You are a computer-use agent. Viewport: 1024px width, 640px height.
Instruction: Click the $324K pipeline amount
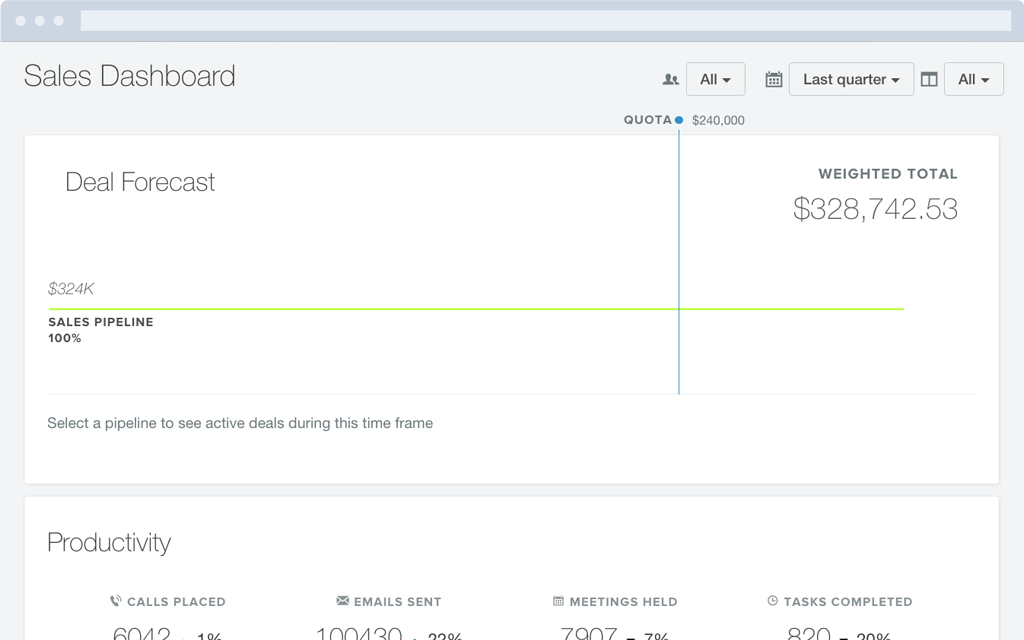[71, 289]
